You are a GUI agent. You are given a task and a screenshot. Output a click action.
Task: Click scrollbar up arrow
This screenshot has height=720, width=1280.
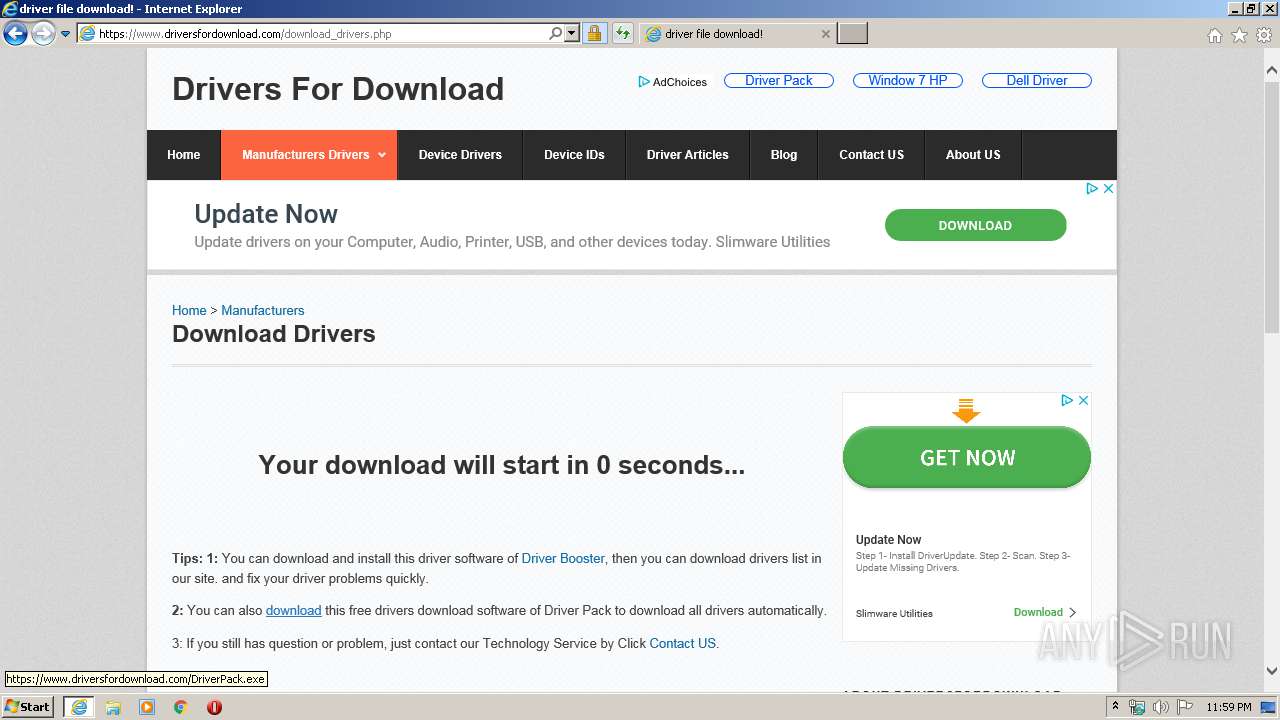[1272, 70]
